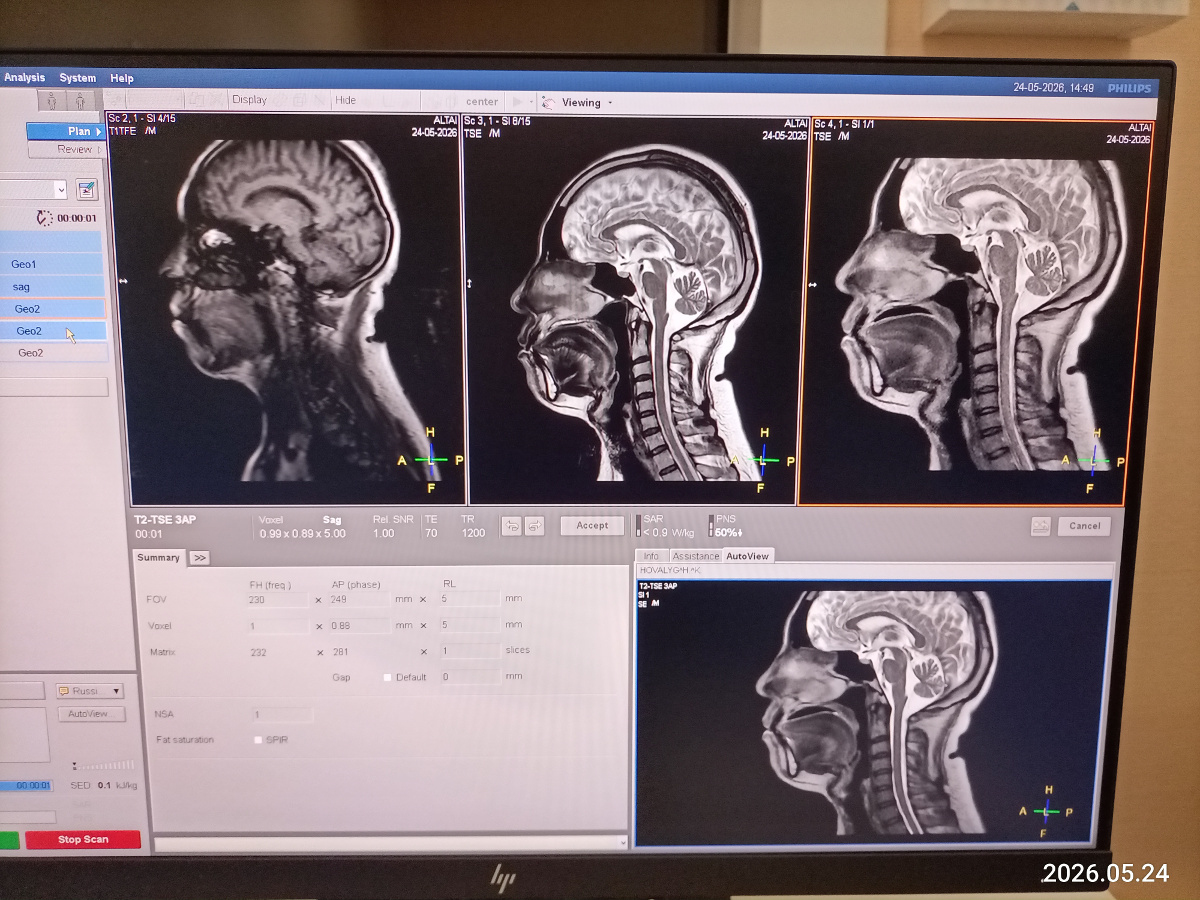Open the bottom status dropdown arrow

623,844
